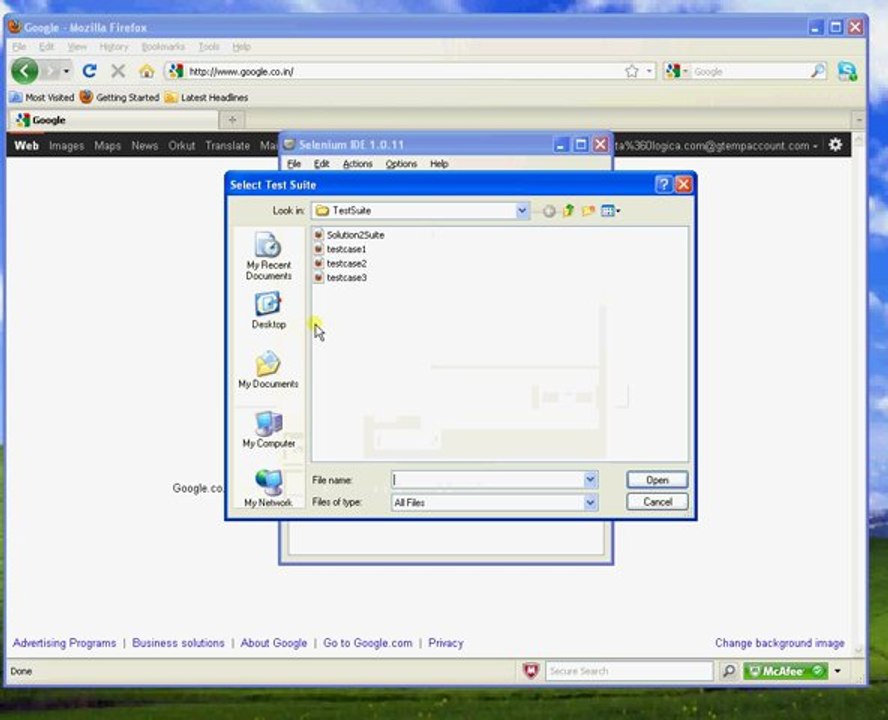Click Change background image link
The width and height of the screenshot is (888, 720).
[779, 643]
